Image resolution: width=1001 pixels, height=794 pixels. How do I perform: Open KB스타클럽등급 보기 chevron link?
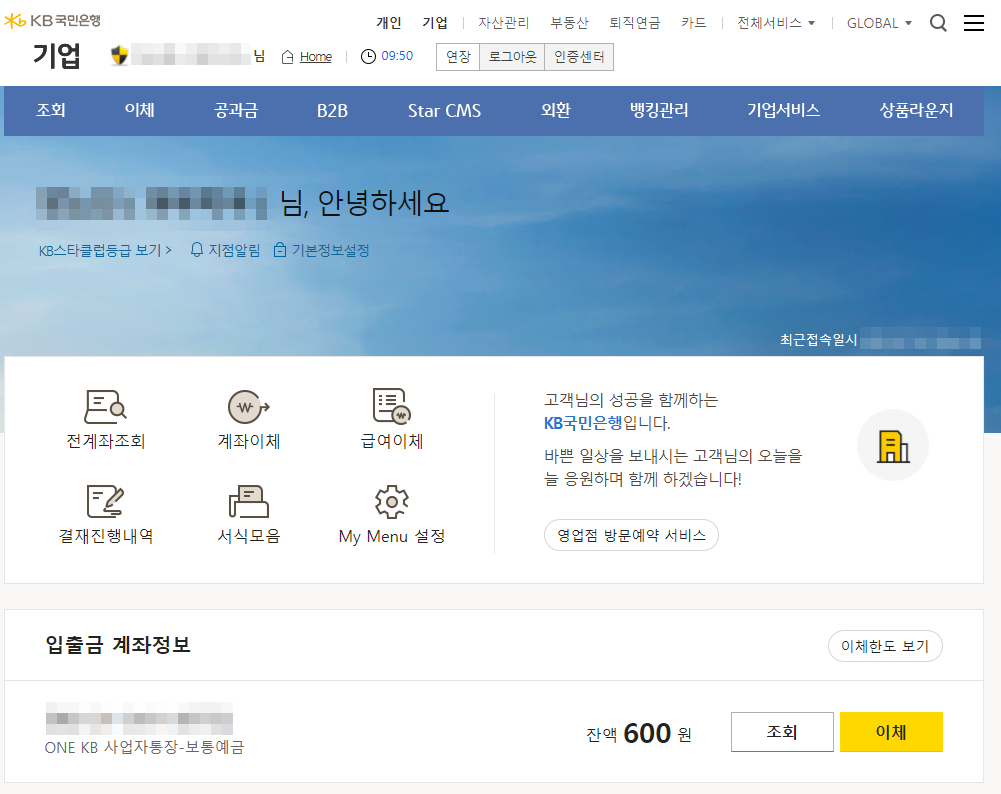click(x=105, y=250)
